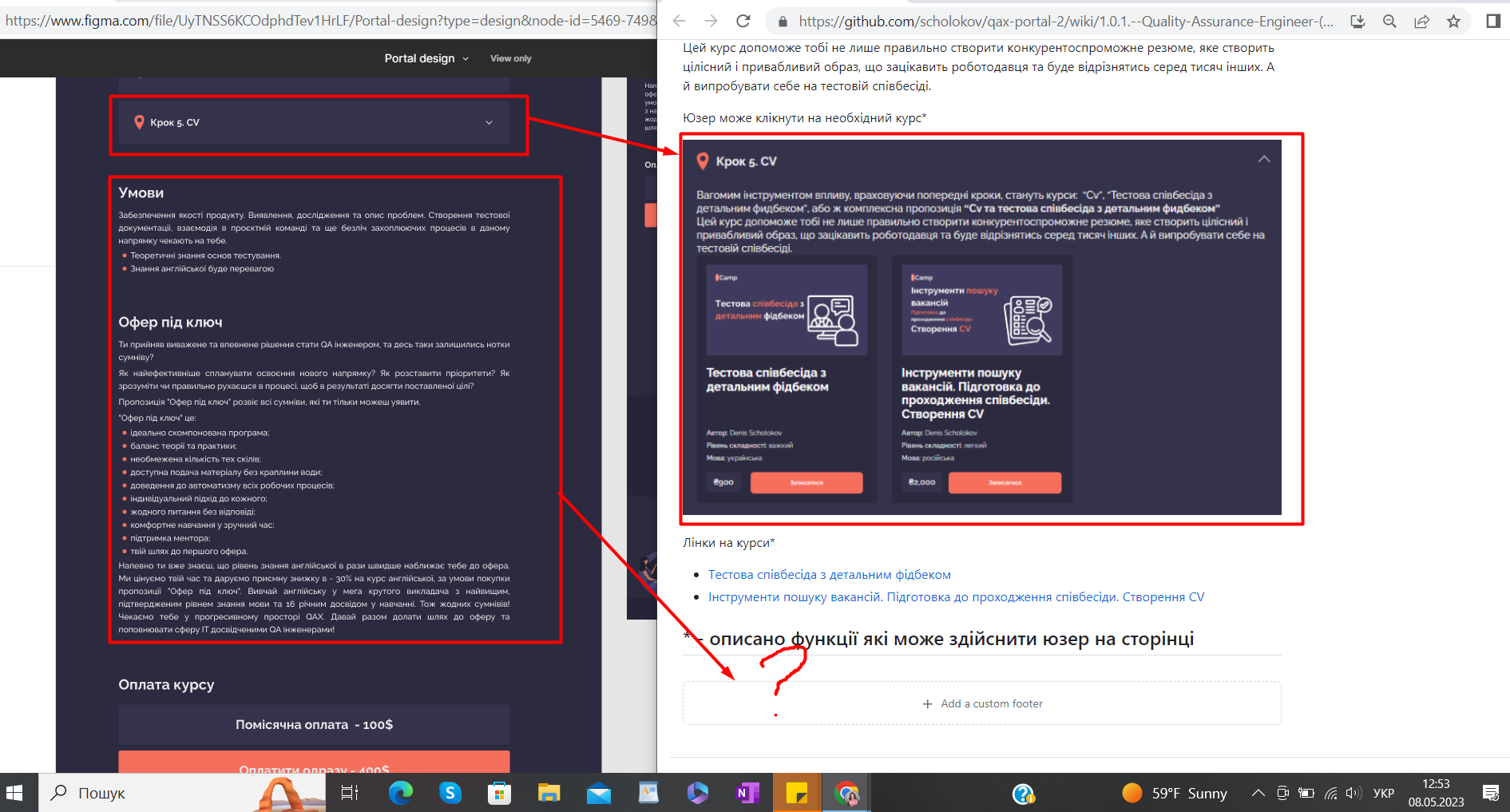Click the share icon next to the address bar

1421,22
